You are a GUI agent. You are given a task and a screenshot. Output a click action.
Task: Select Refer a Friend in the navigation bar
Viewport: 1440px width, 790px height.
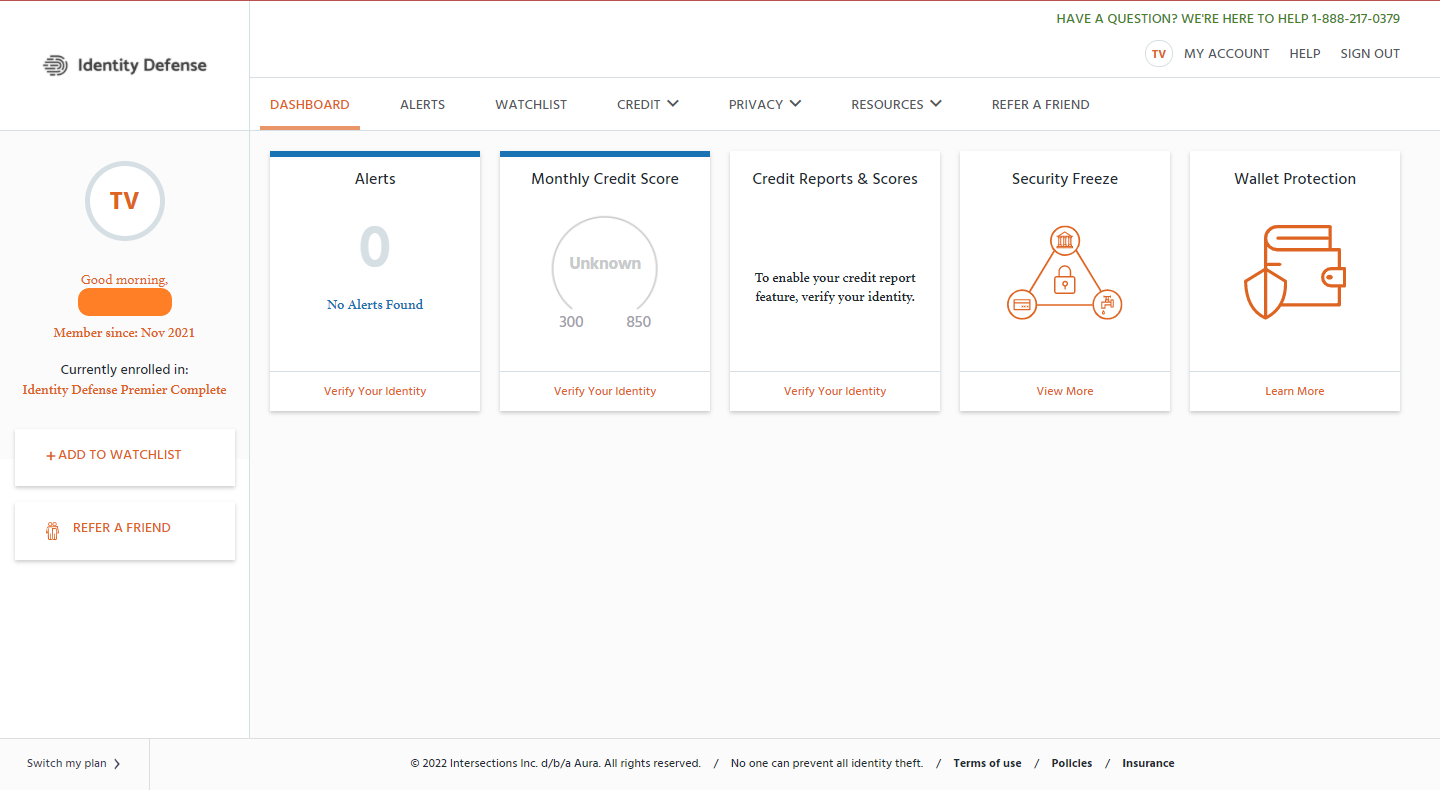(x=1040, y=104)
